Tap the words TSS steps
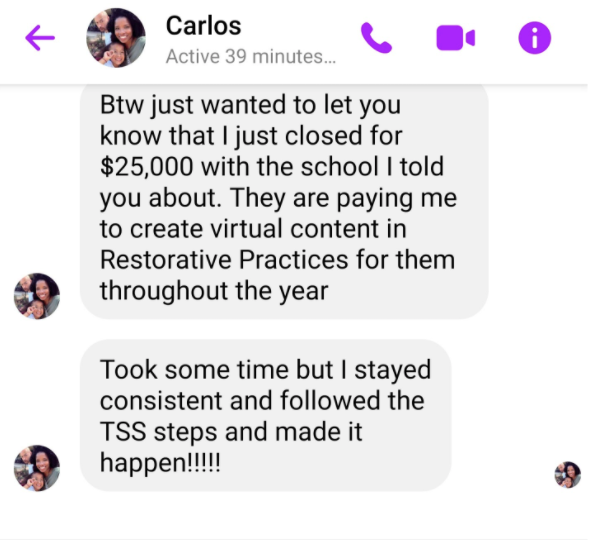The height and width of the screenshot is (540, 590). [158, 432]
